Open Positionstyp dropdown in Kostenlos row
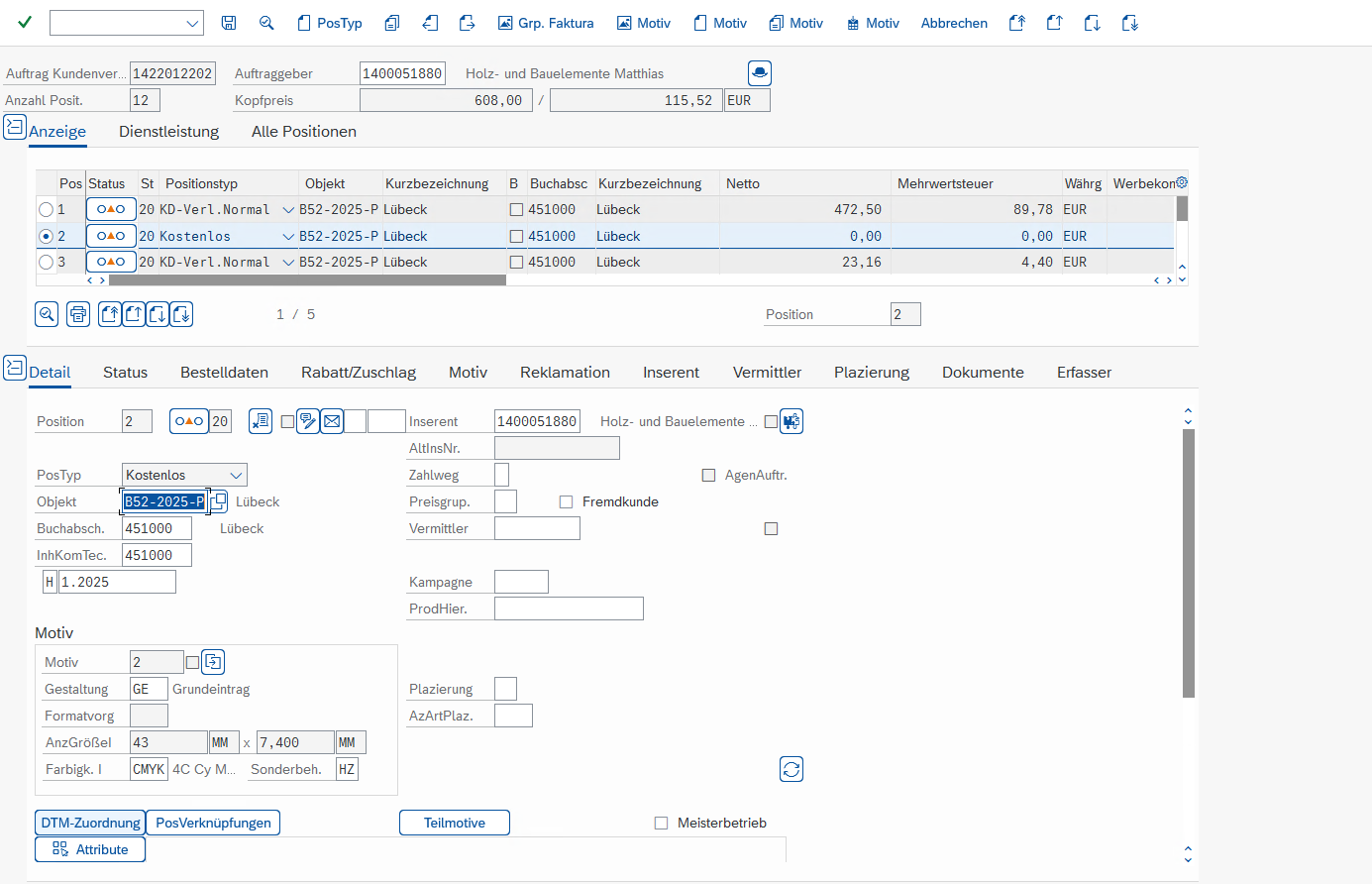 coord(288,236)
